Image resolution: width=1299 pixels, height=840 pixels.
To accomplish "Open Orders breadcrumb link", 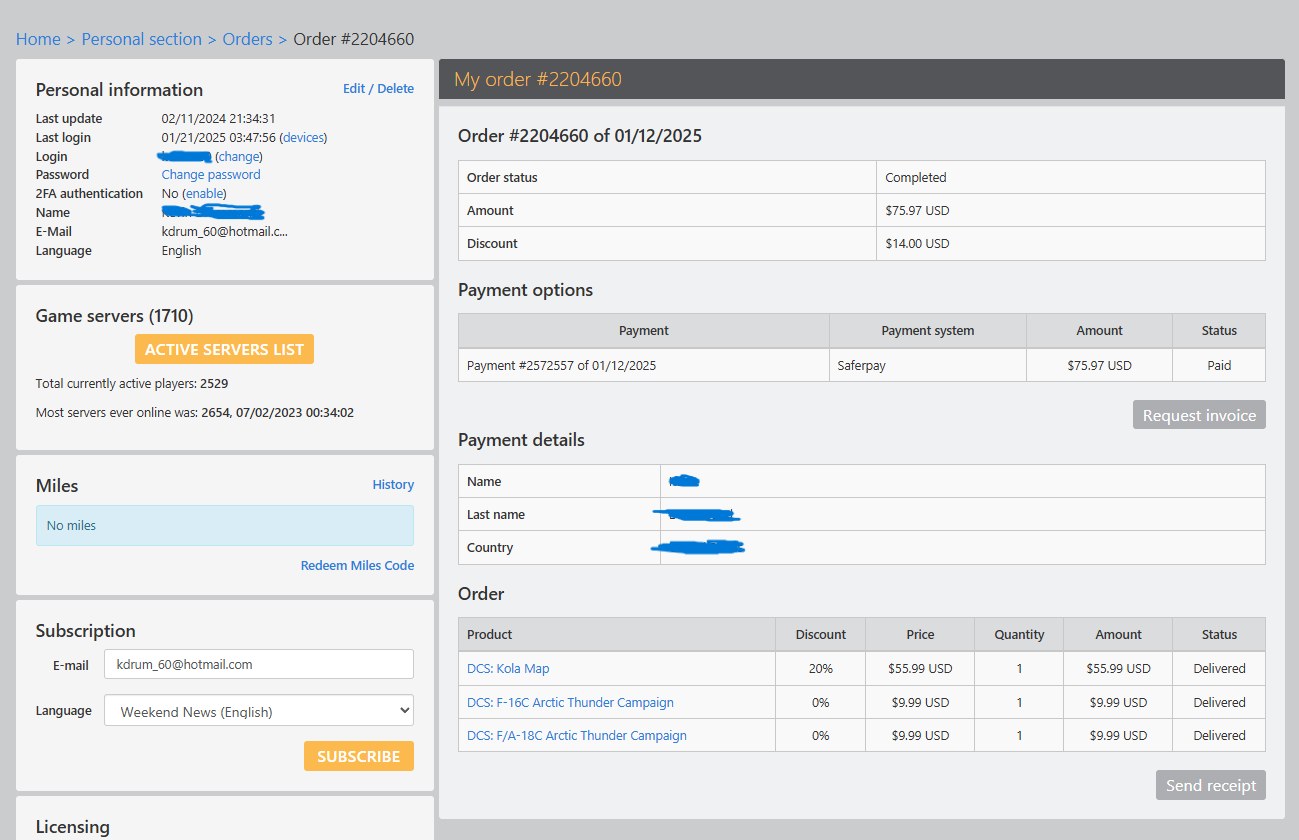I will tap(248, 39).
